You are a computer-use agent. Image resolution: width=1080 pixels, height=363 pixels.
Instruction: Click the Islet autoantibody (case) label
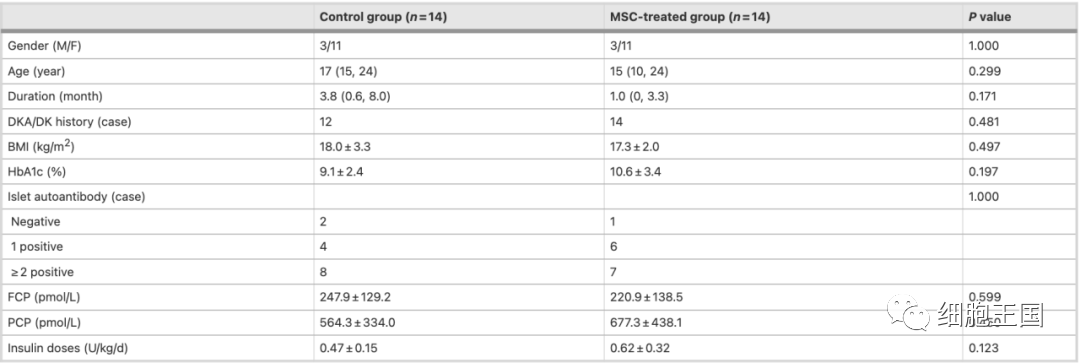click(76, 197)
